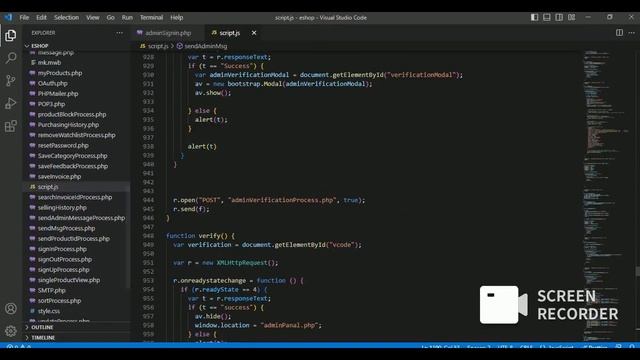Screen dimensions: 640x360
Task: Switch to the adminSignin.php tab
Action: coord(167,33)
